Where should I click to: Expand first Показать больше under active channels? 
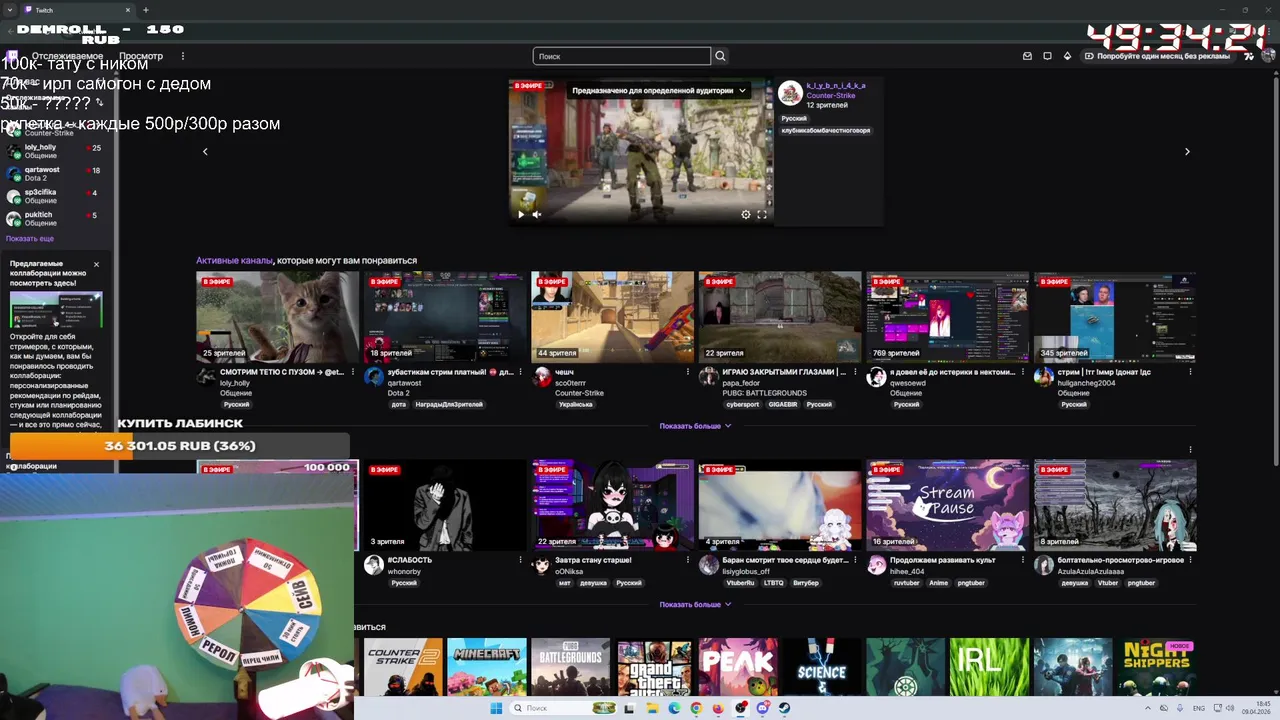pyautogui.click(x=695, y=426)
